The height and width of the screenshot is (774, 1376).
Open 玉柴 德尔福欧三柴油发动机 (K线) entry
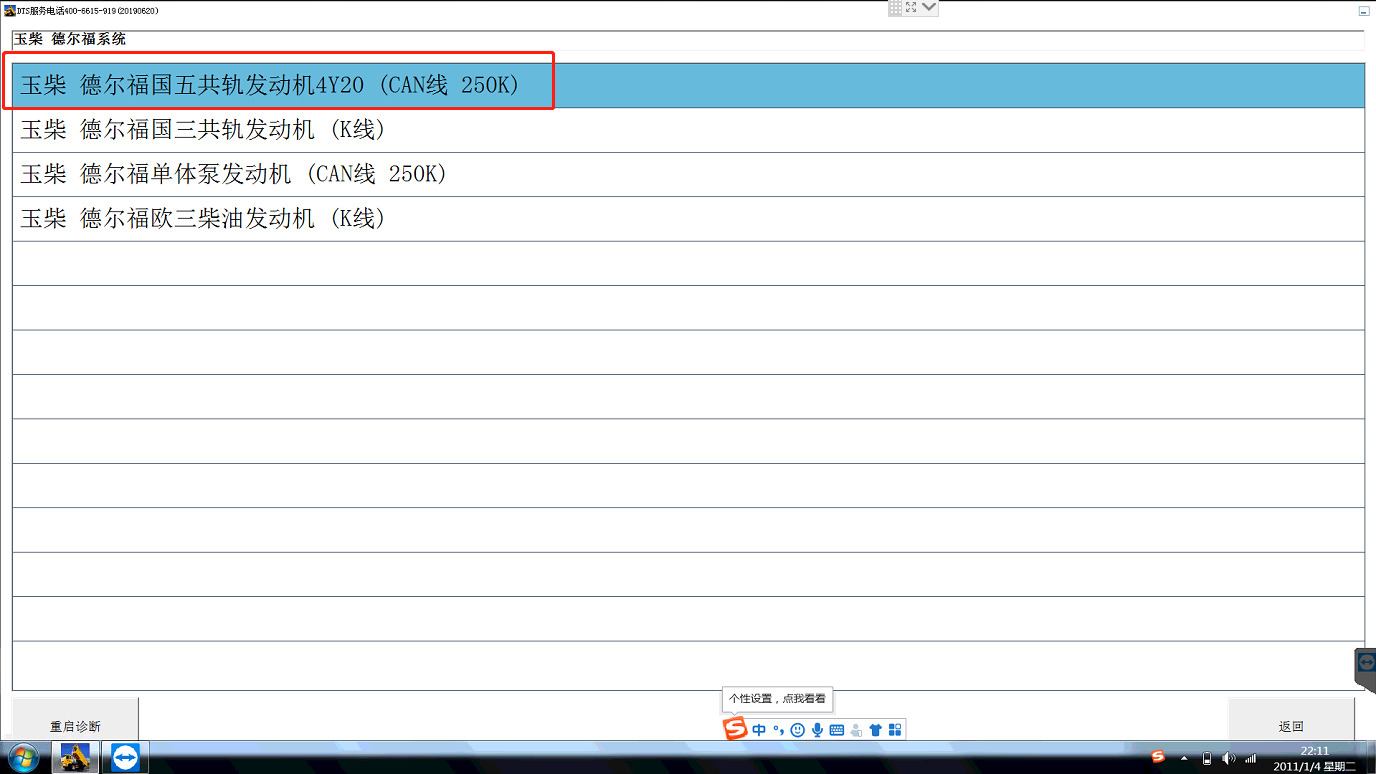[688, 218]
